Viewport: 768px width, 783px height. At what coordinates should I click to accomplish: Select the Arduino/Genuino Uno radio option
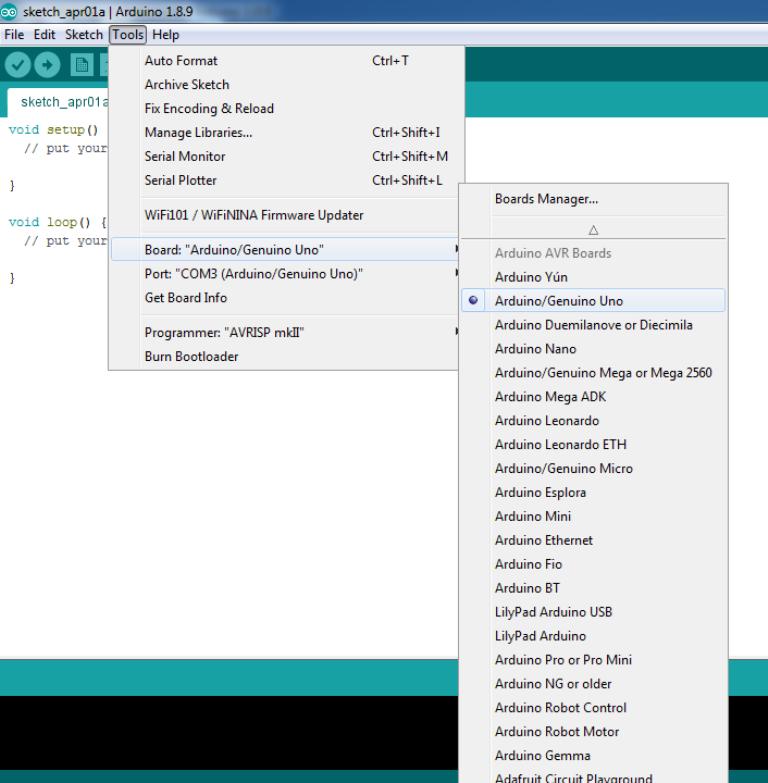[x=593, y=301]
